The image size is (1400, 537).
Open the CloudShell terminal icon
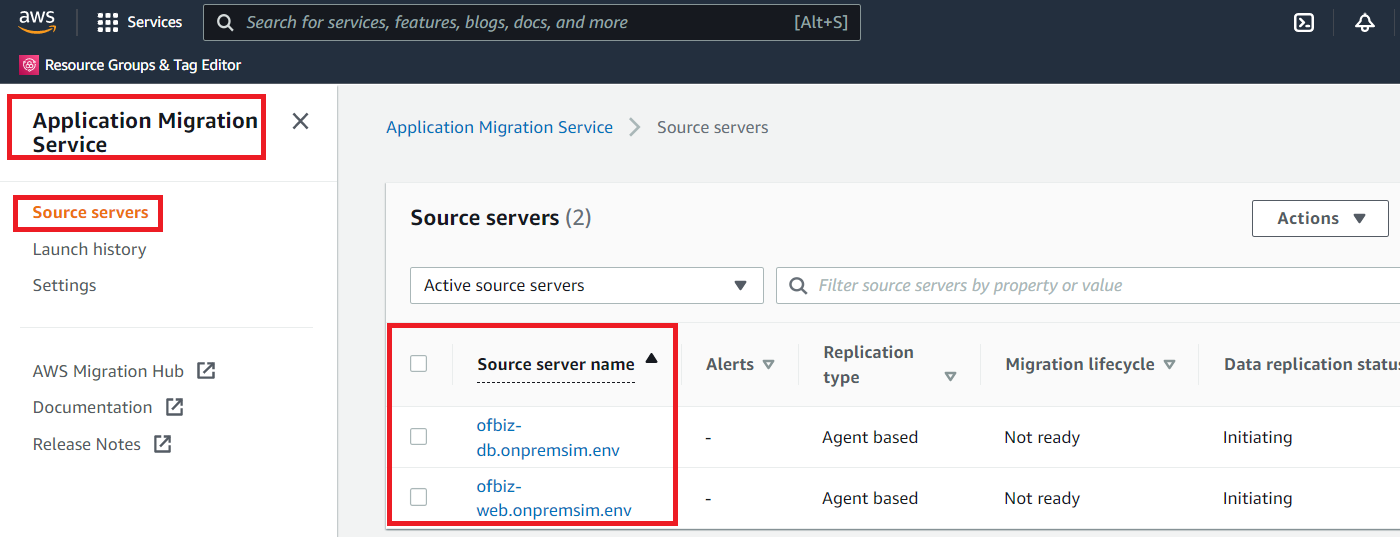pyautogui.click(x=1304, y=22)
